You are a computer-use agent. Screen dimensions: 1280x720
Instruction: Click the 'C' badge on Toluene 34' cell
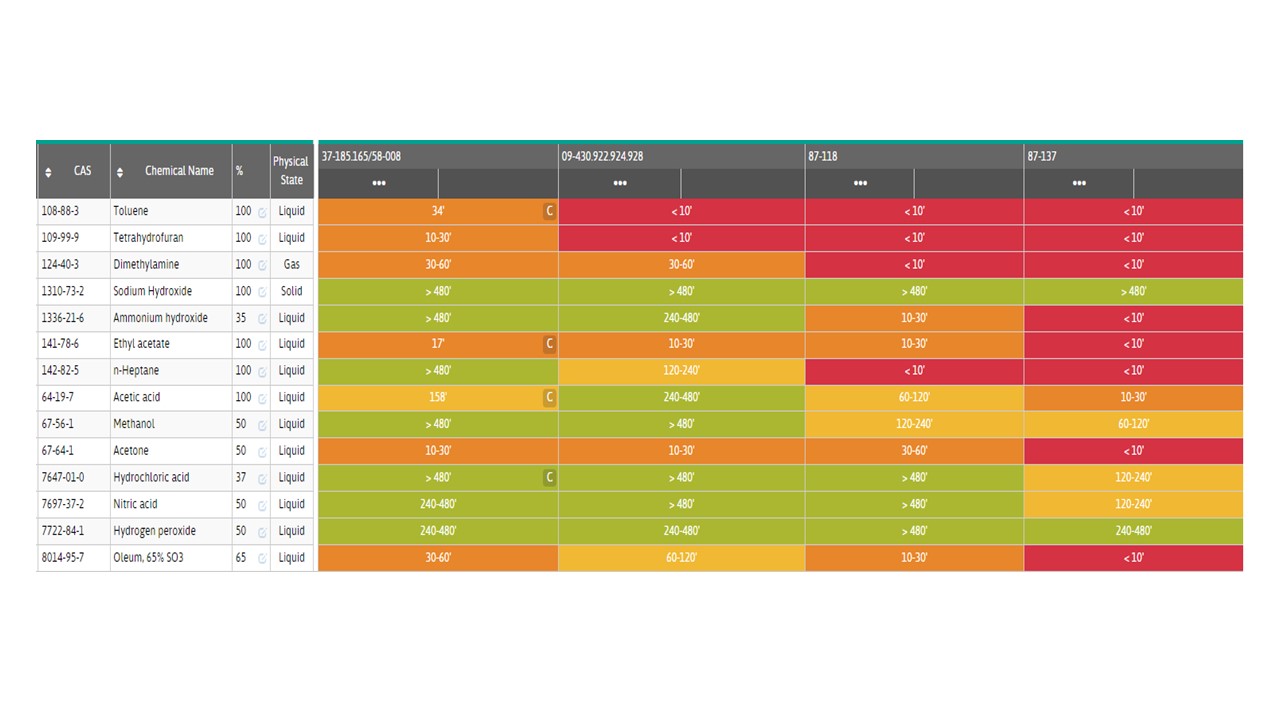point(549,211)
